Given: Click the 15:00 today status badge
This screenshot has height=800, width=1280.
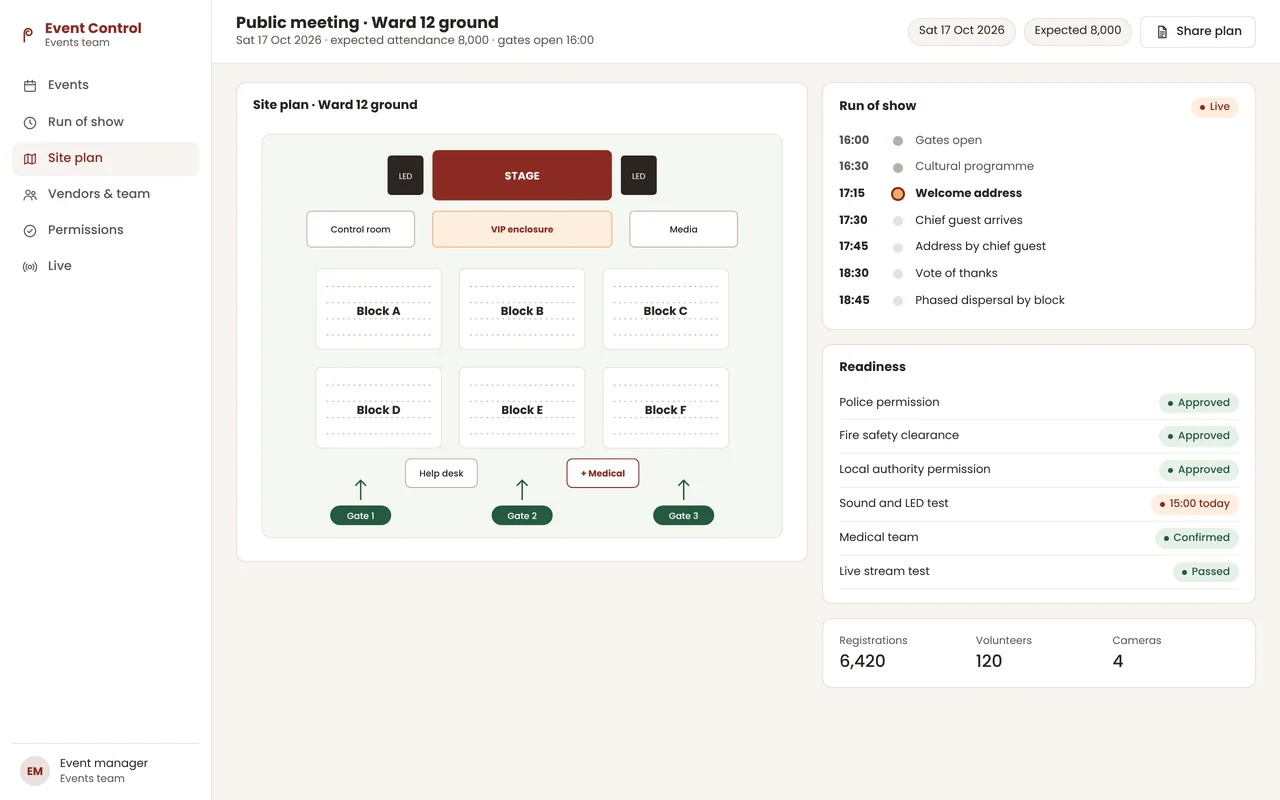Looking at the screenshot, I should coord(1195,504).
